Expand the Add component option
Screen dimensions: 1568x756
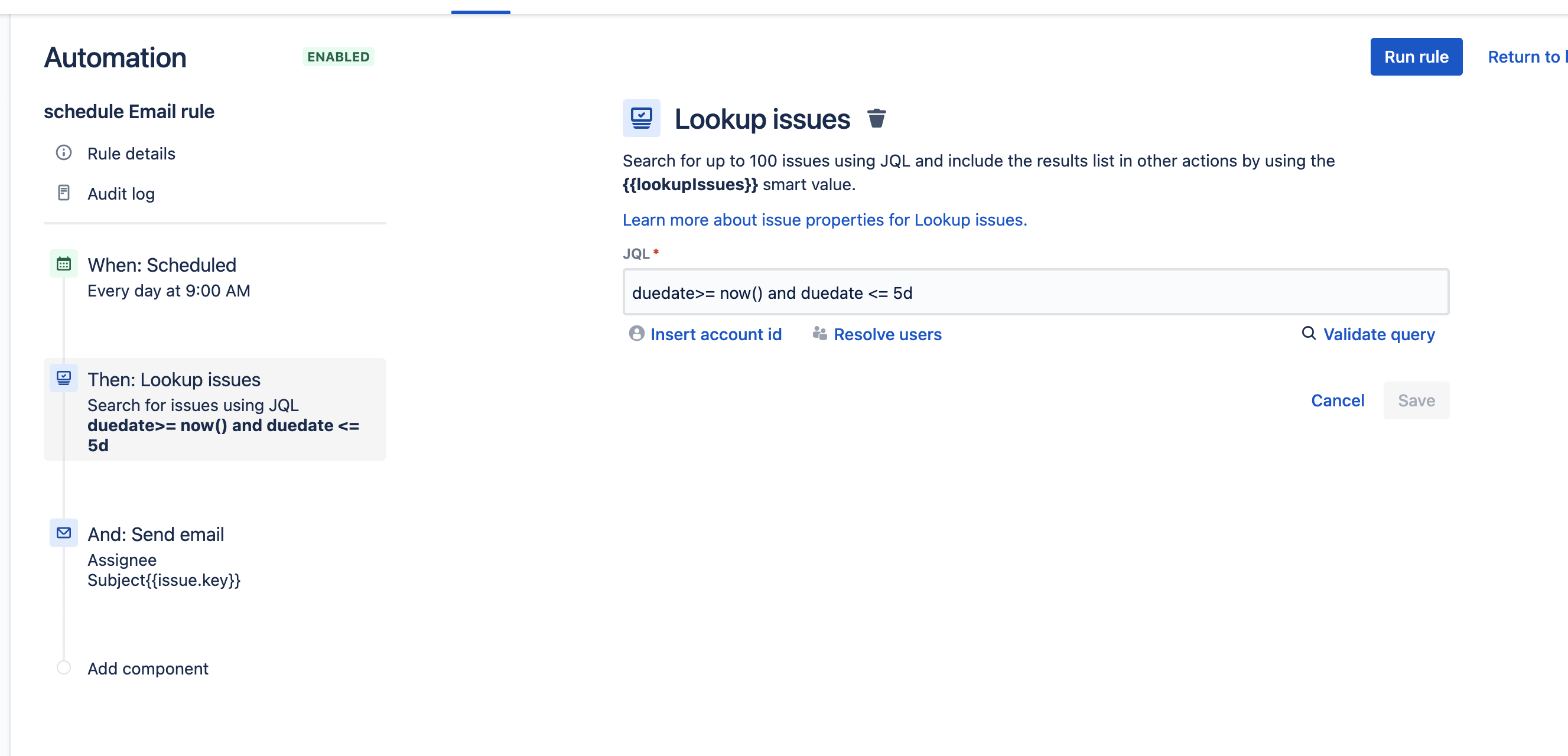[148, 668]
